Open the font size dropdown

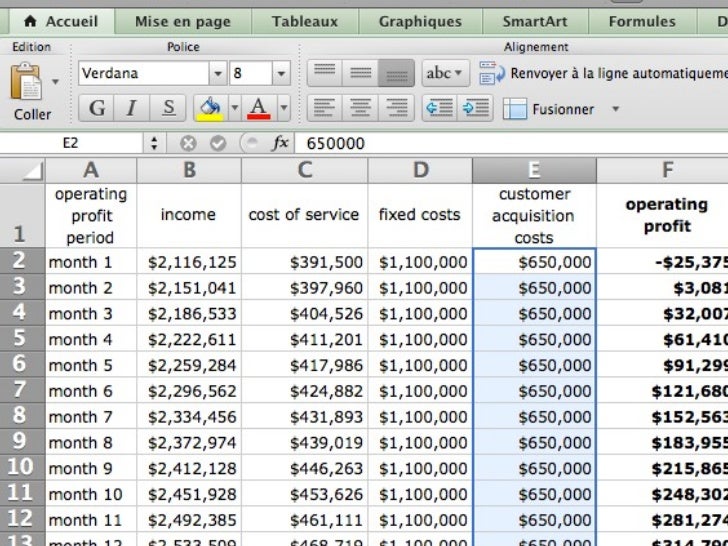[281, 73]
